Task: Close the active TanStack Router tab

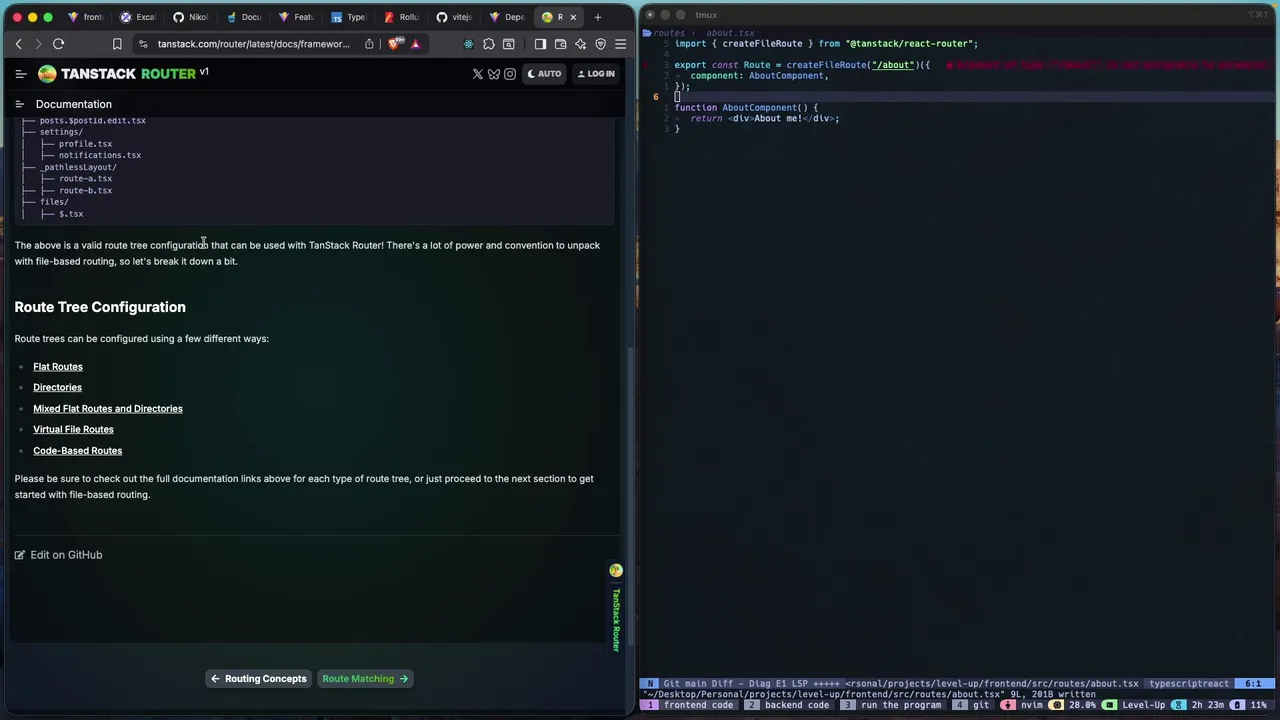Action: [x=573, y=17]
